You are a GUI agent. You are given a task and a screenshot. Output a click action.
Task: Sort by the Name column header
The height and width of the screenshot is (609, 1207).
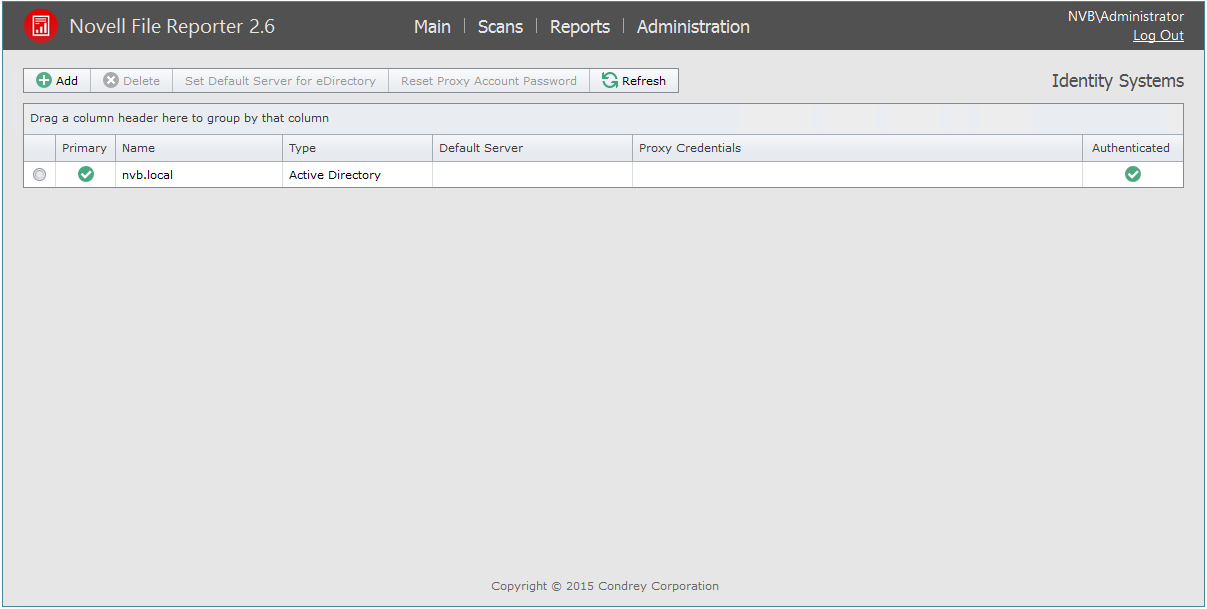(x=199, y=148)
